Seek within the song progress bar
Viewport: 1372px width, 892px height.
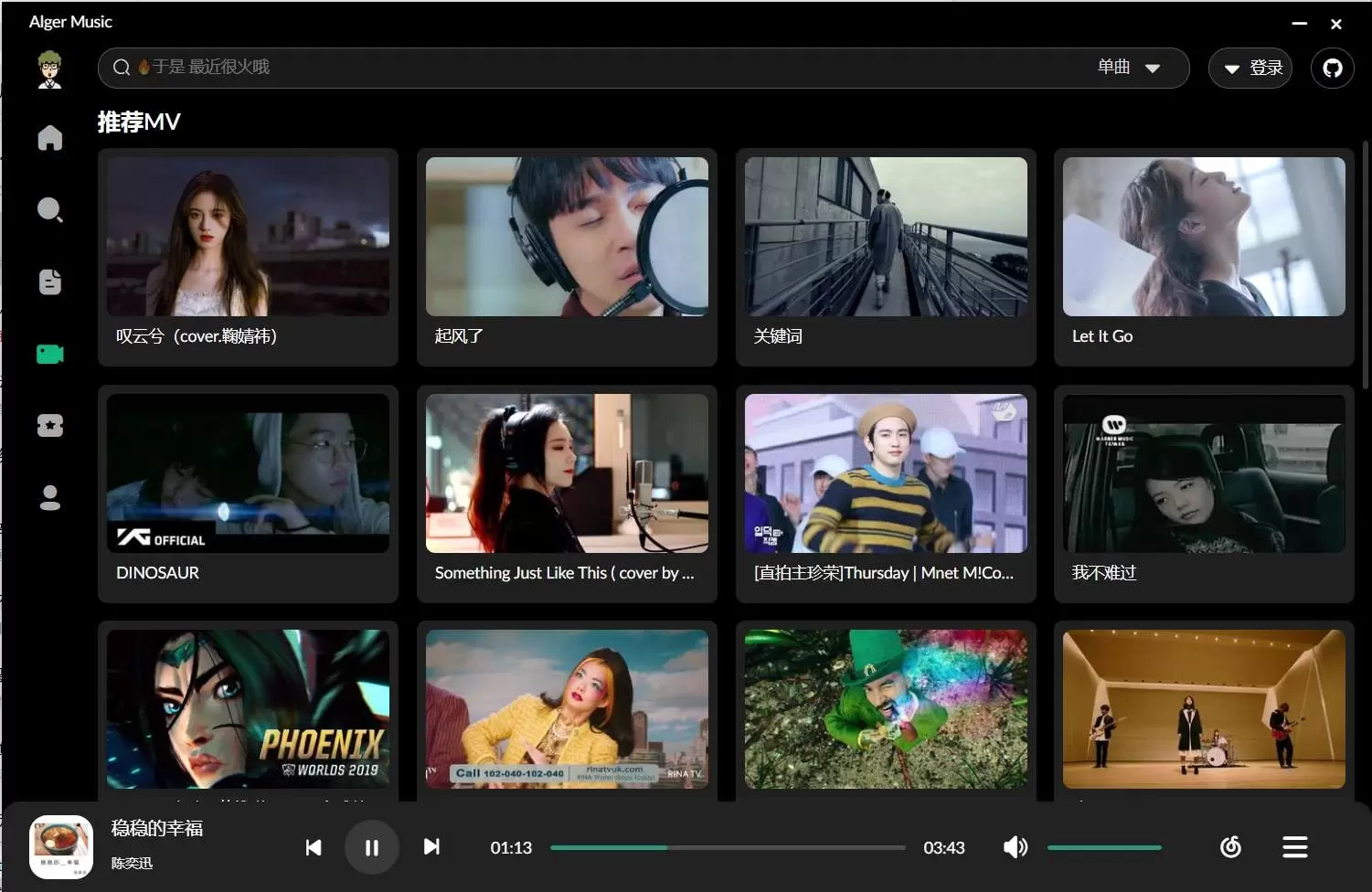click(728, 847)
